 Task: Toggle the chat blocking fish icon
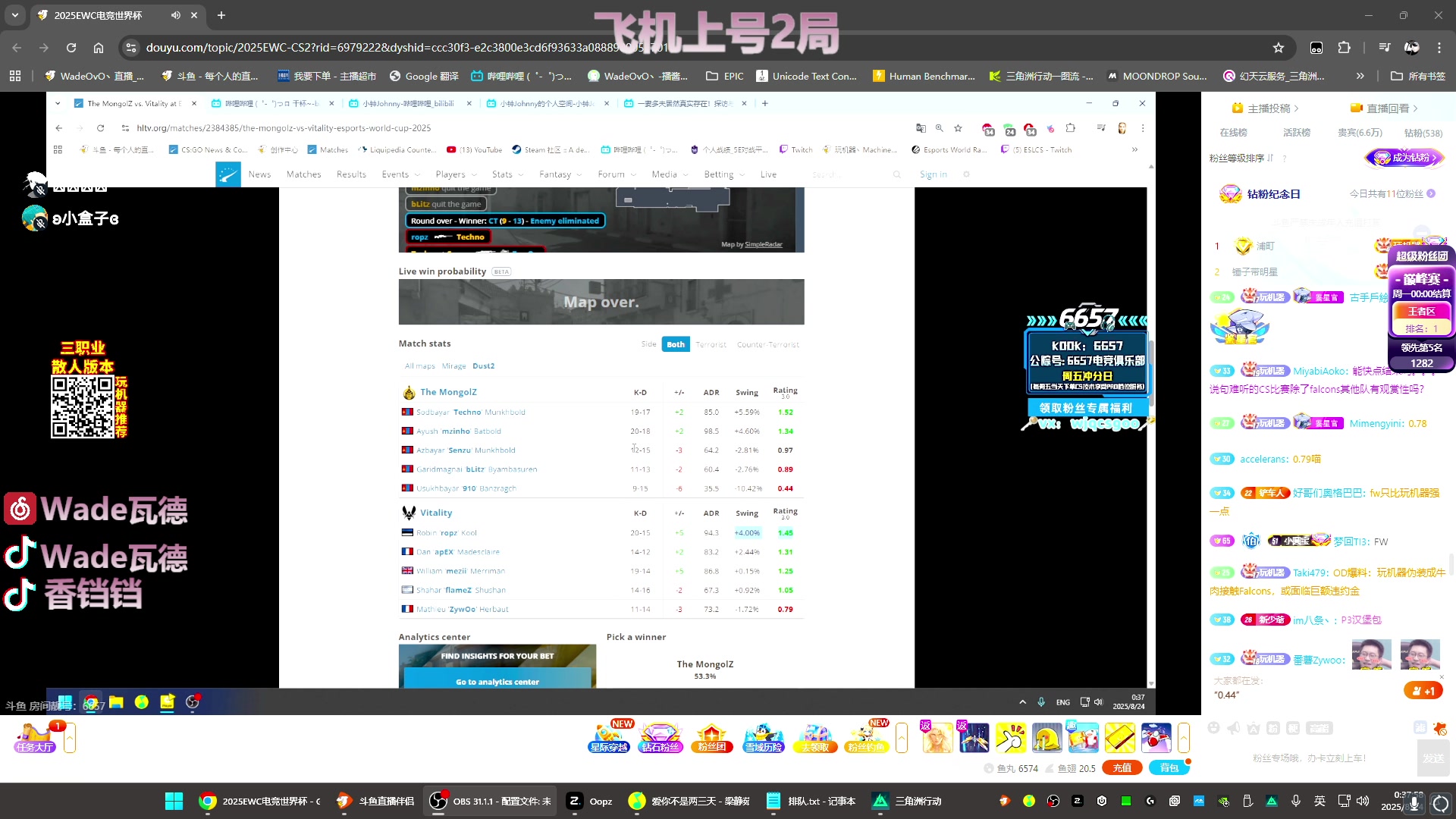click(x=1440, y=729)
